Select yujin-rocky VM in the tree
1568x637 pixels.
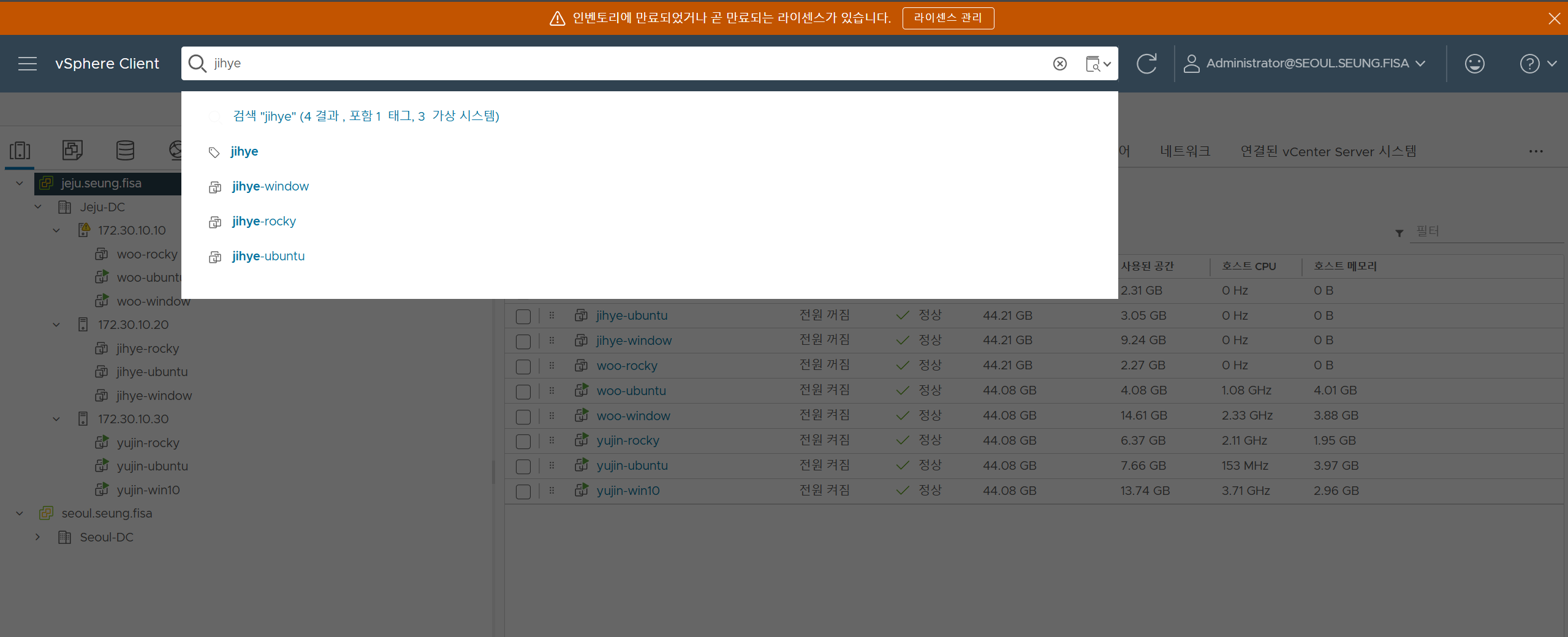click(x=148, y=443)
